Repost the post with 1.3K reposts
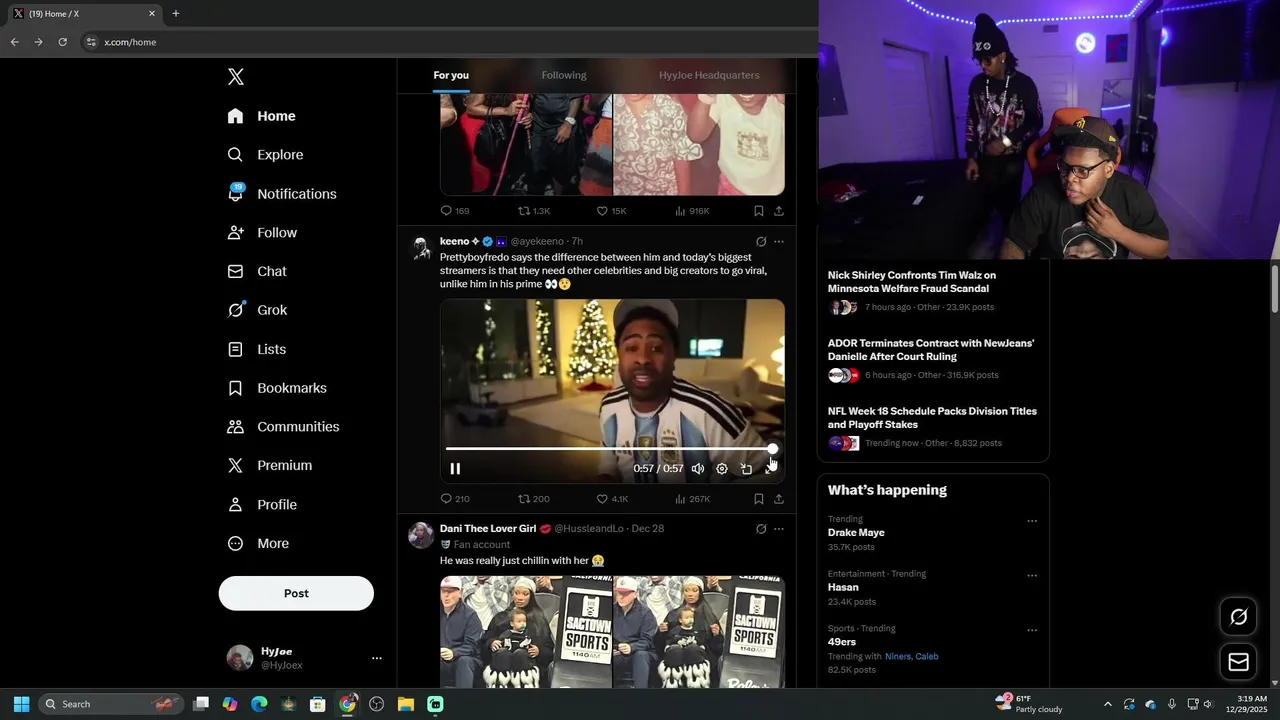Viewport: 1280px width, 720px height. 534,211
